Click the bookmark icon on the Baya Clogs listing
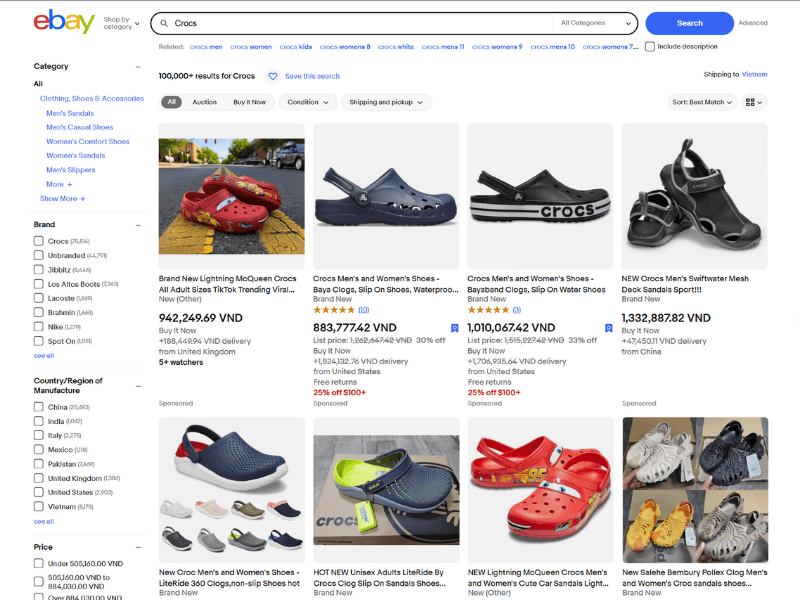 point(454,327)
